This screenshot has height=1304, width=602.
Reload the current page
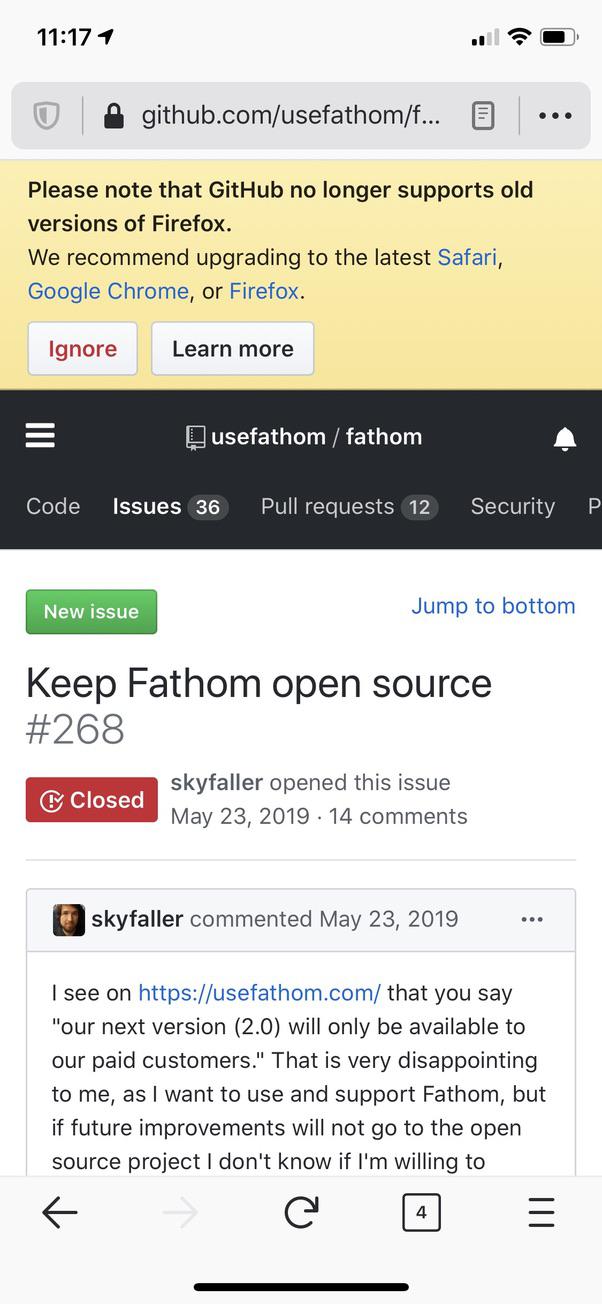click(x=301, y=1212)
